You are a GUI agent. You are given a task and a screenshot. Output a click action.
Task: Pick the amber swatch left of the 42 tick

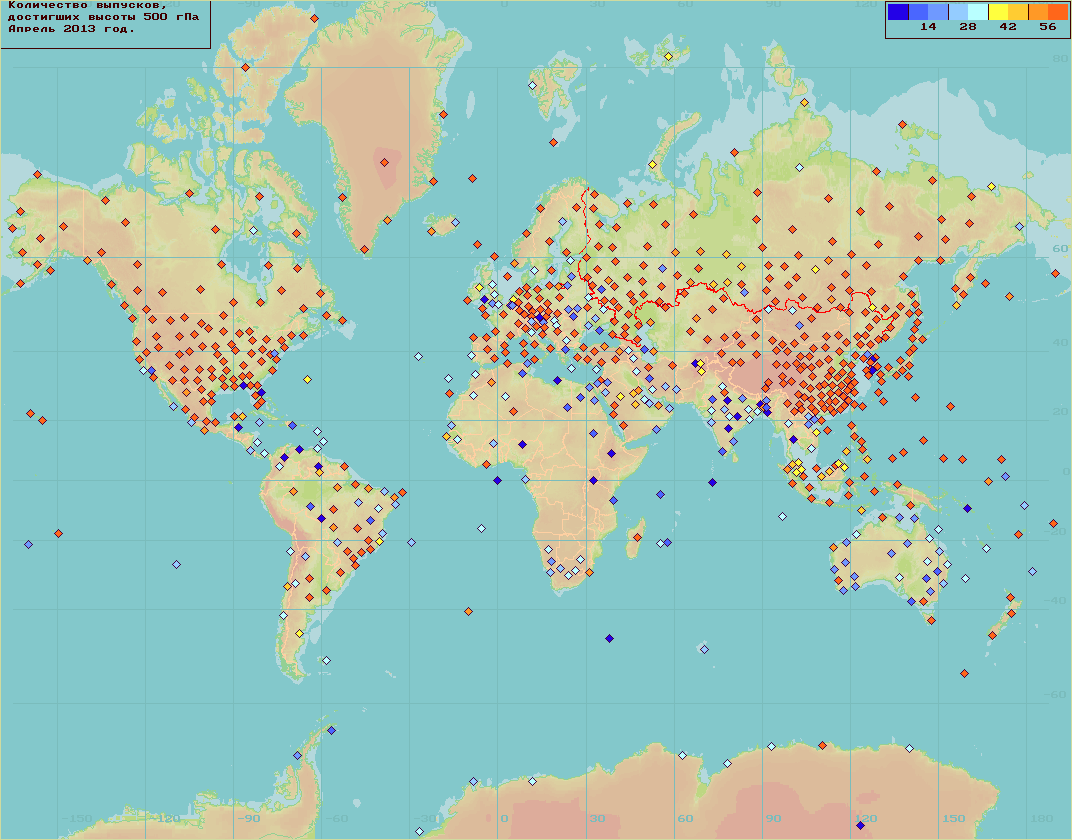pos(1017,12)
